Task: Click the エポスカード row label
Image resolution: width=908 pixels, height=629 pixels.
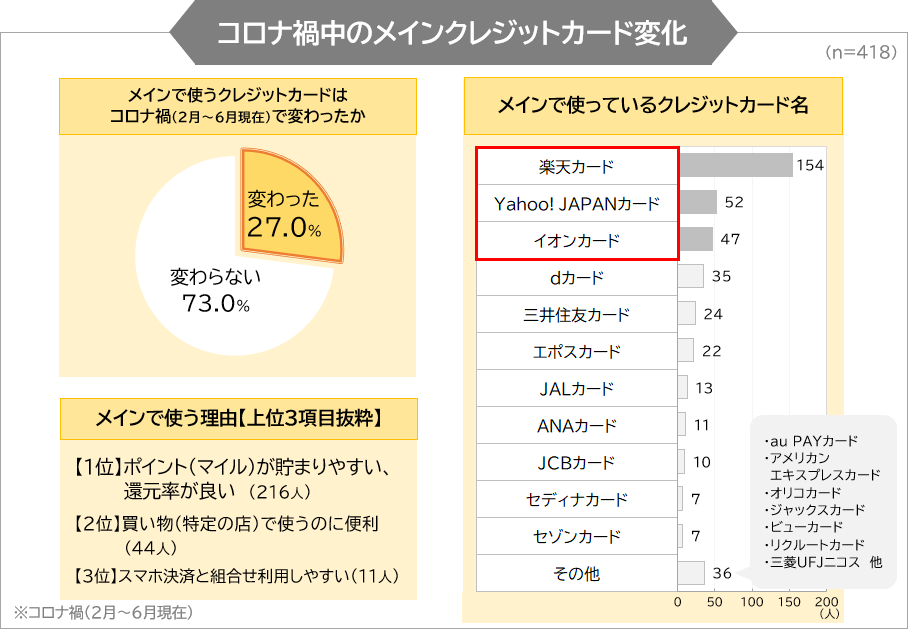Action: click(577, 352)
